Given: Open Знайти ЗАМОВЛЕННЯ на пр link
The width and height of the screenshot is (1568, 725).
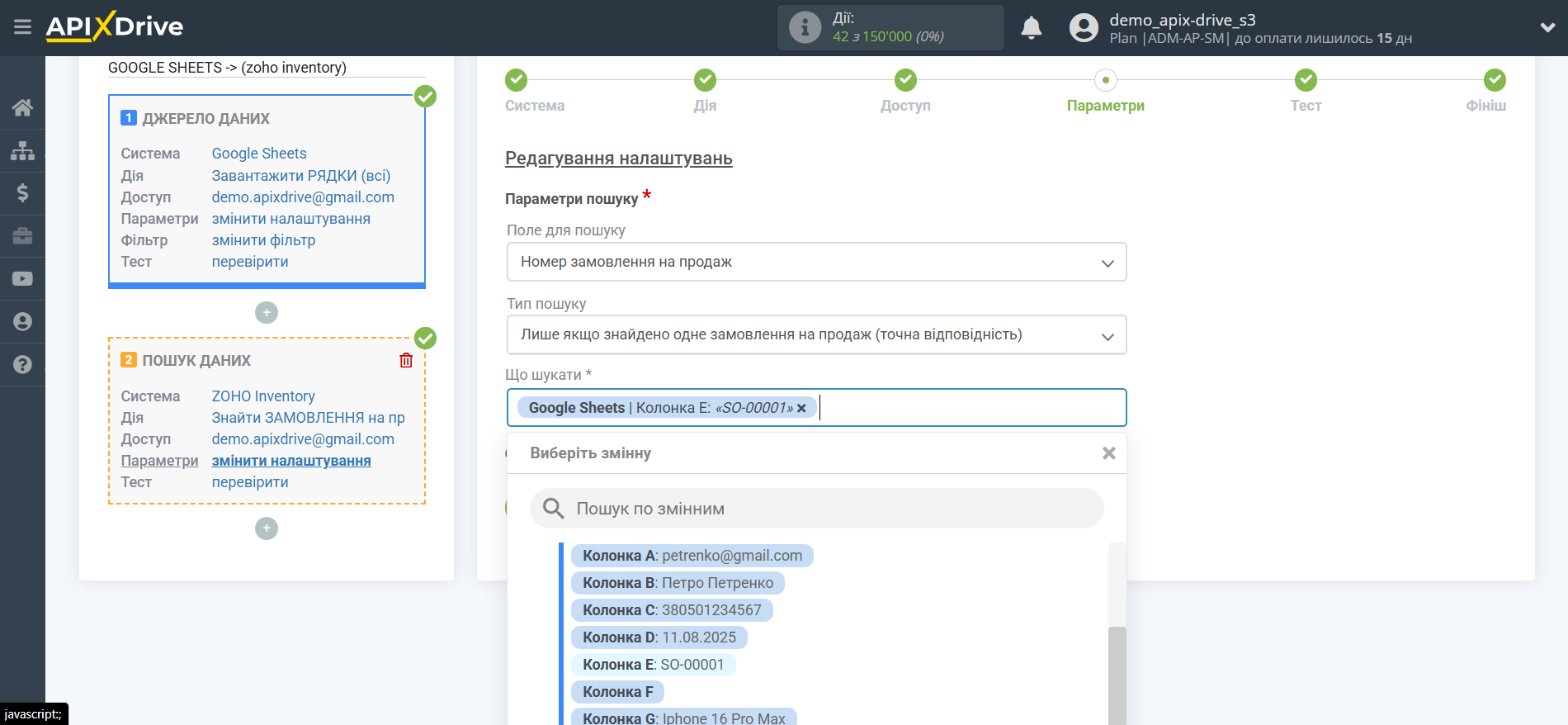Looking at the screenshot, I should click(308, 418).
